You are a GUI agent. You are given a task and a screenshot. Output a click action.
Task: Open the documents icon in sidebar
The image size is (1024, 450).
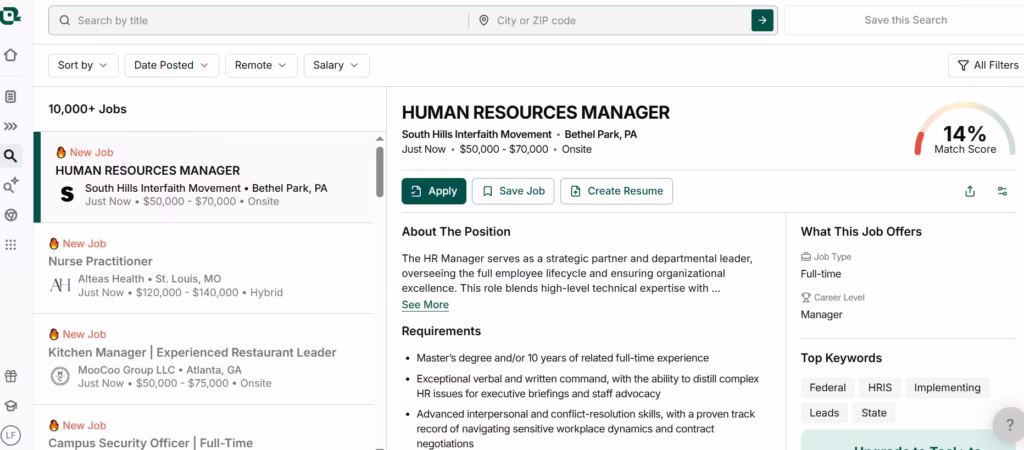click(x=10, y=97)
